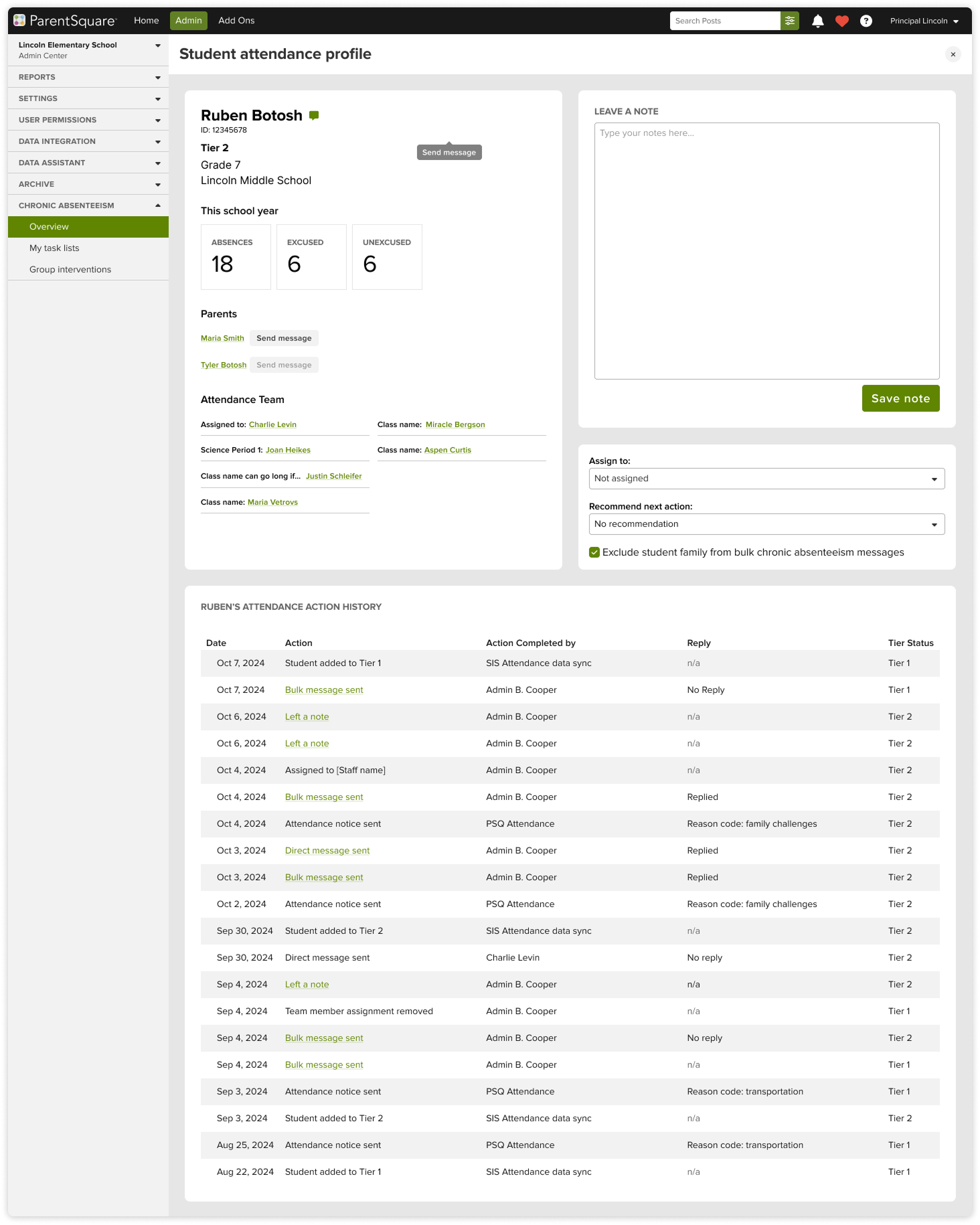Toggle the exclude student family checkbox

pos(594,552)
